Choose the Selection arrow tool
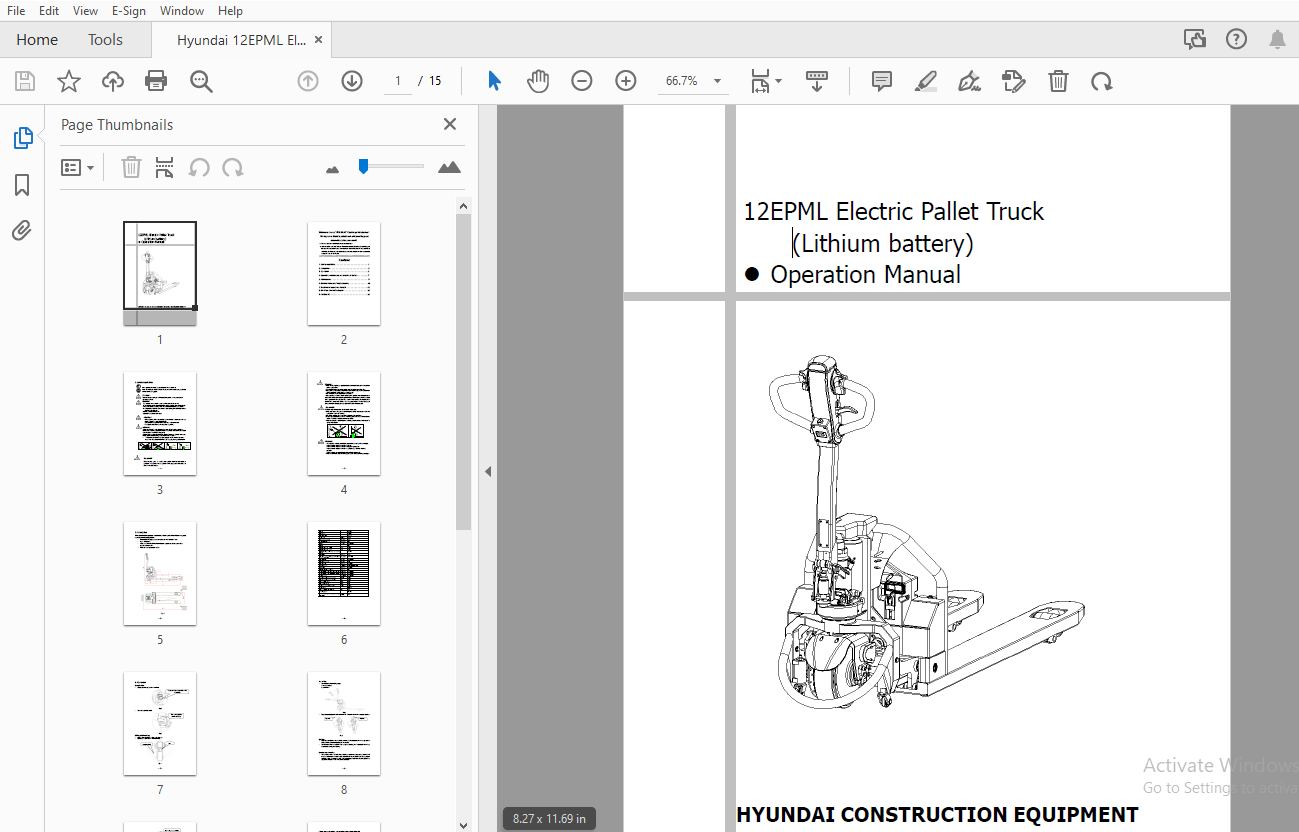 494,81
